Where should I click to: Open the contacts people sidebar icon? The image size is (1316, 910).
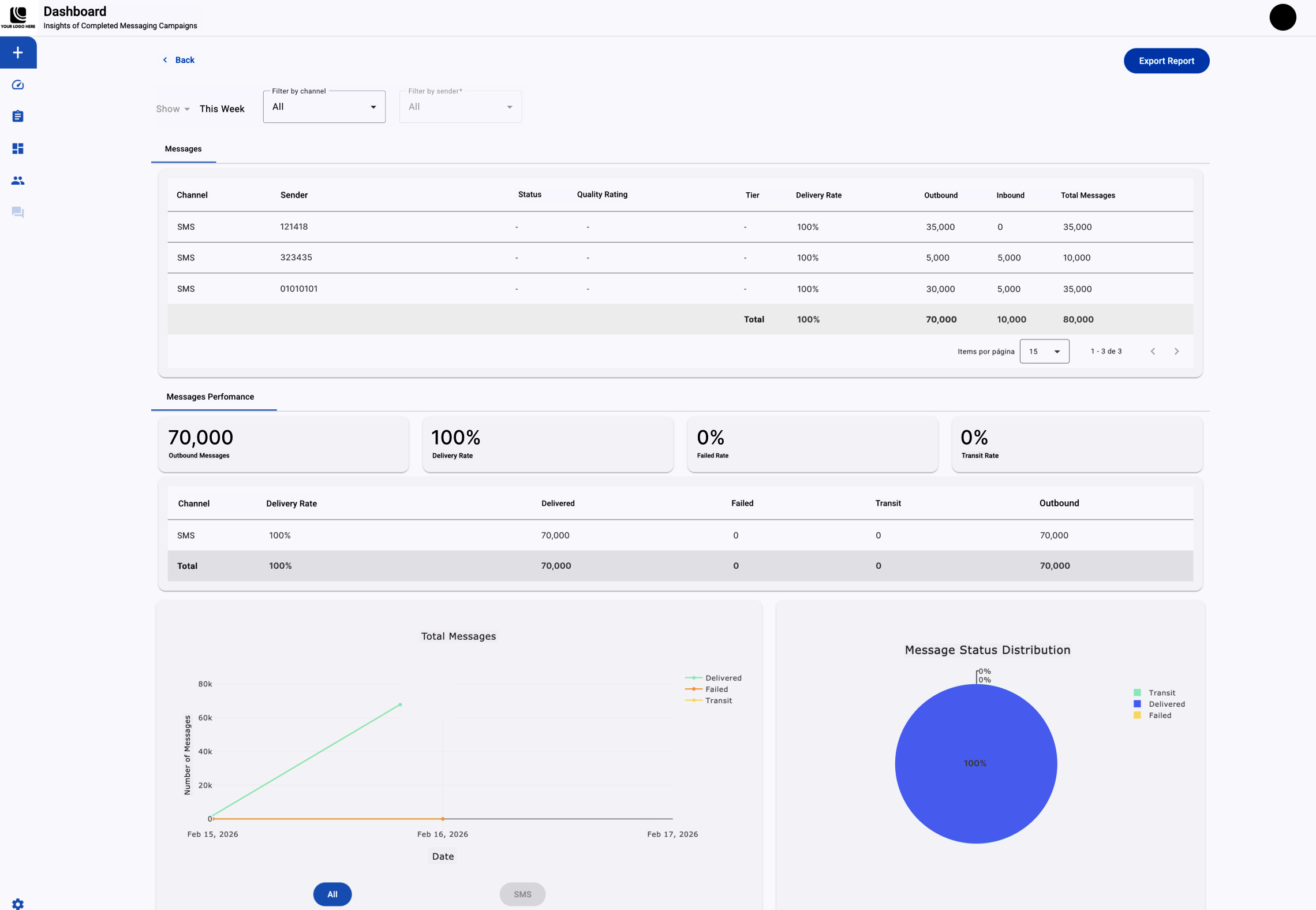pyautogui.click(x=18, y=181)
